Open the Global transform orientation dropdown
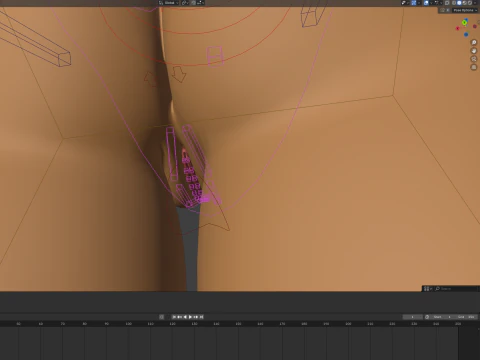Image resolution: width=480 pixels, height=360 pixels. pyautogui.click(x=169, y=3)
